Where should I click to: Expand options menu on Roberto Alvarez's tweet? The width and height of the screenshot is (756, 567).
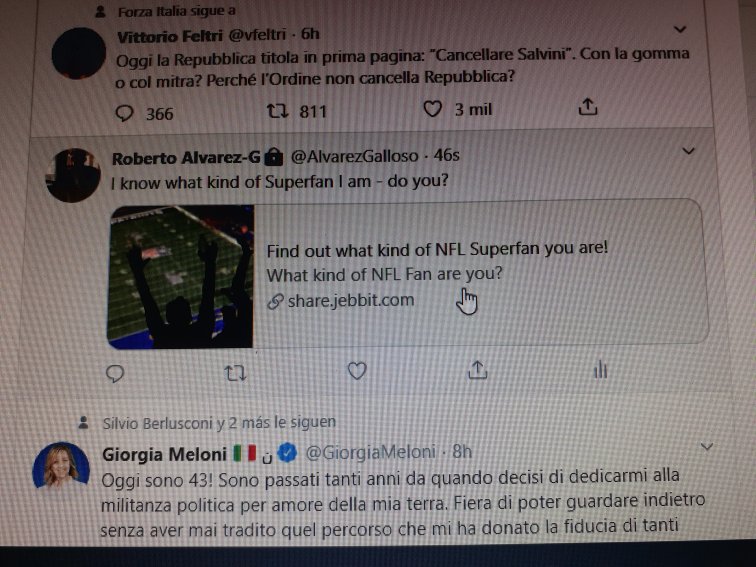point(688,150)
